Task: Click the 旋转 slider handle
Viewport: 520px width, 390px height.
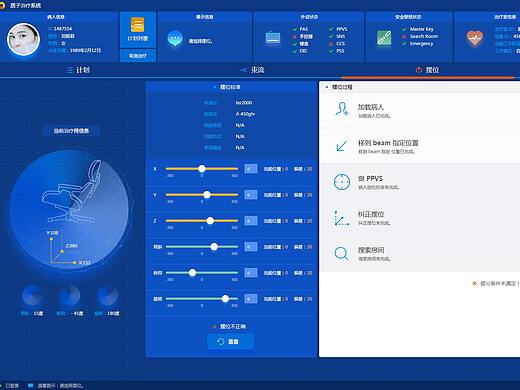Action: pyautogui.click(x=225, y=299)
